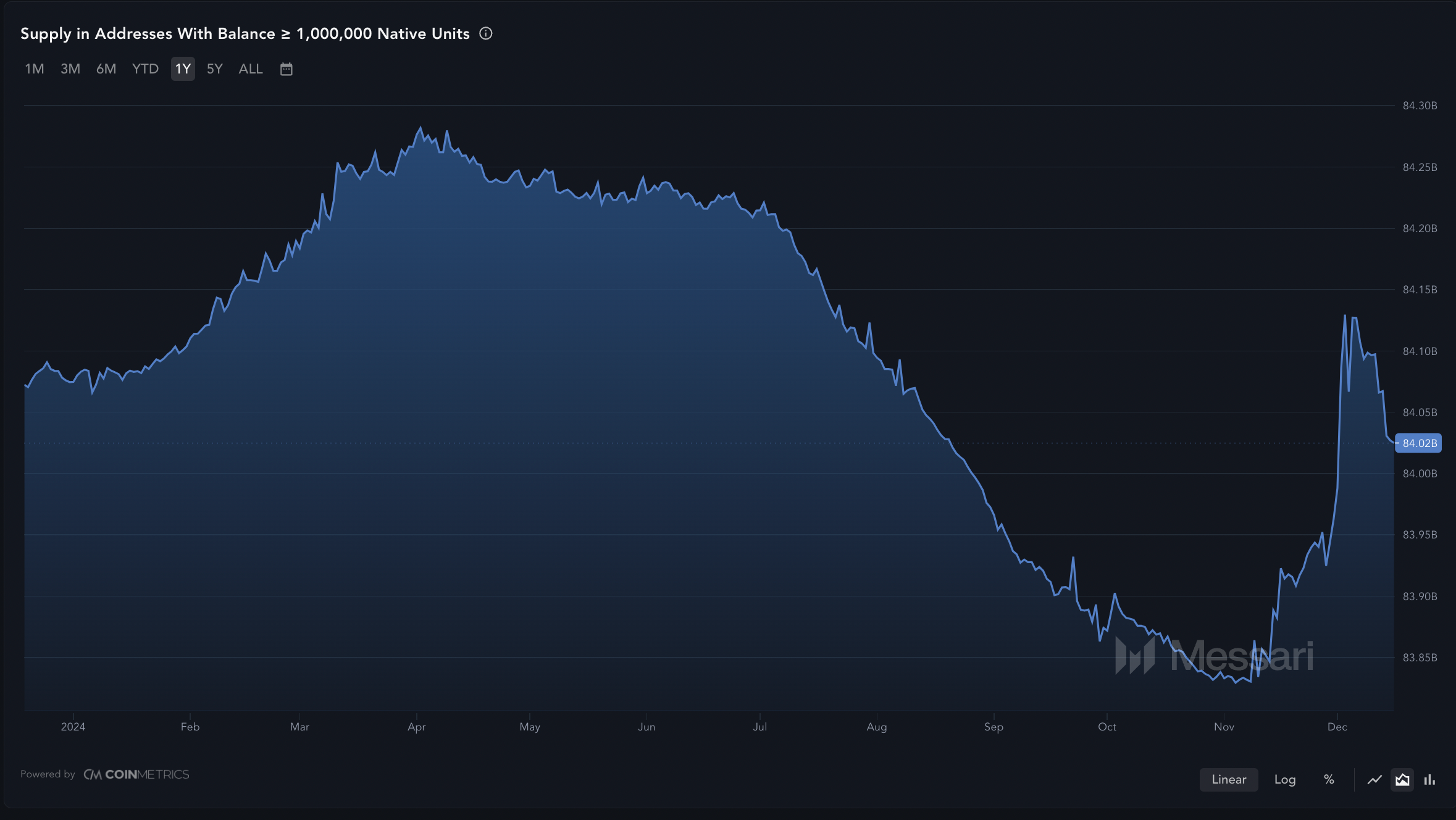Click the Jul x-axis label
The width and height of the screenshot is (1456, 820).
[x=760, y=727]
